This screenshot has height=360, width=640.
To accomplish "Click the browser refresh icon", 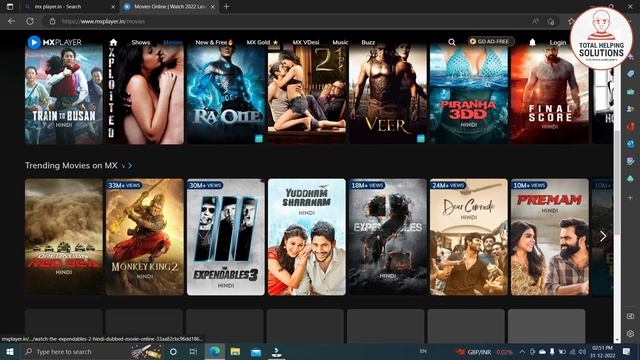I will pyautogui.click(x=30, y=21).
